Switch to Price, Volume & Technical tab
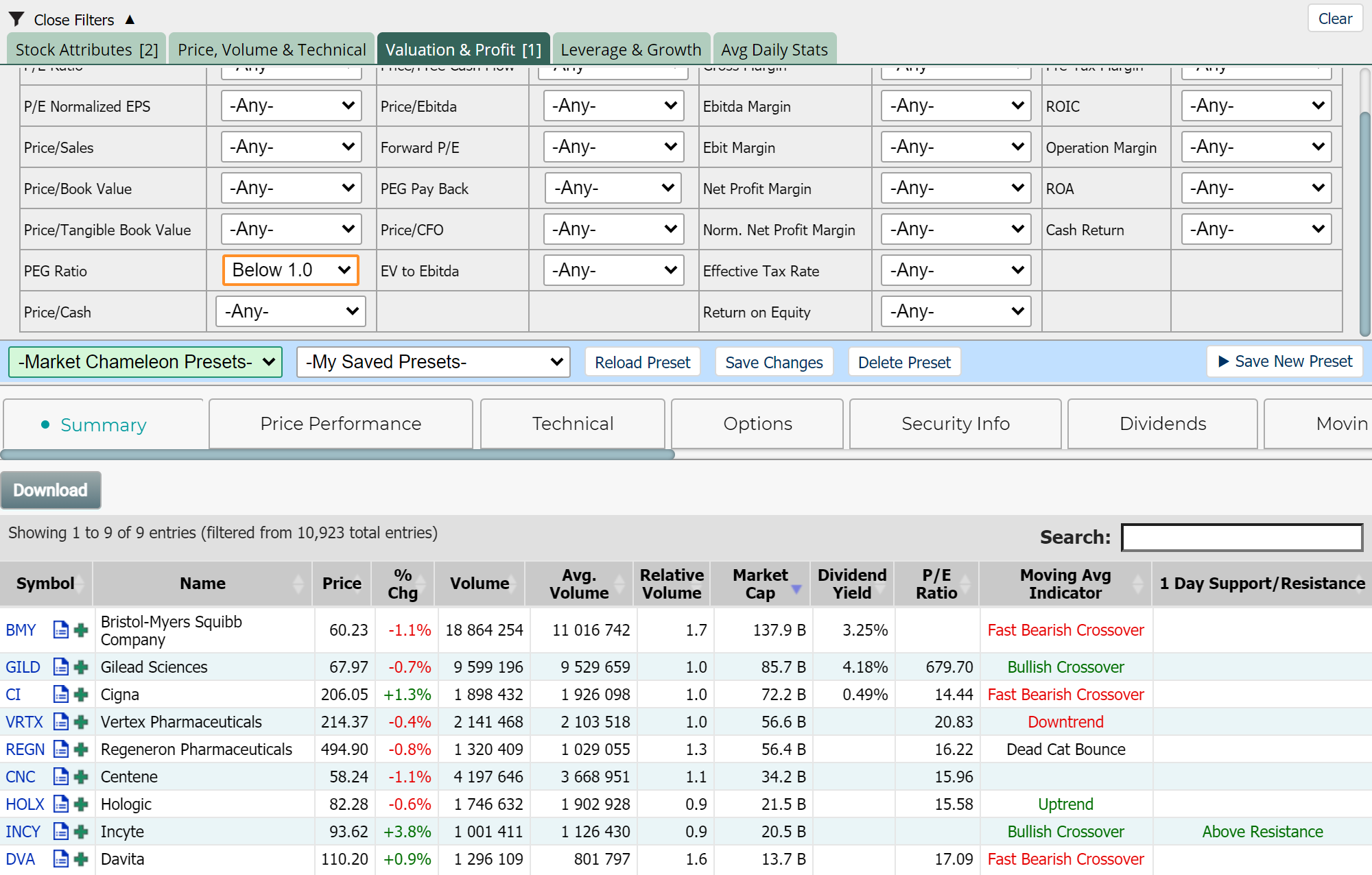 coord(272,49)
